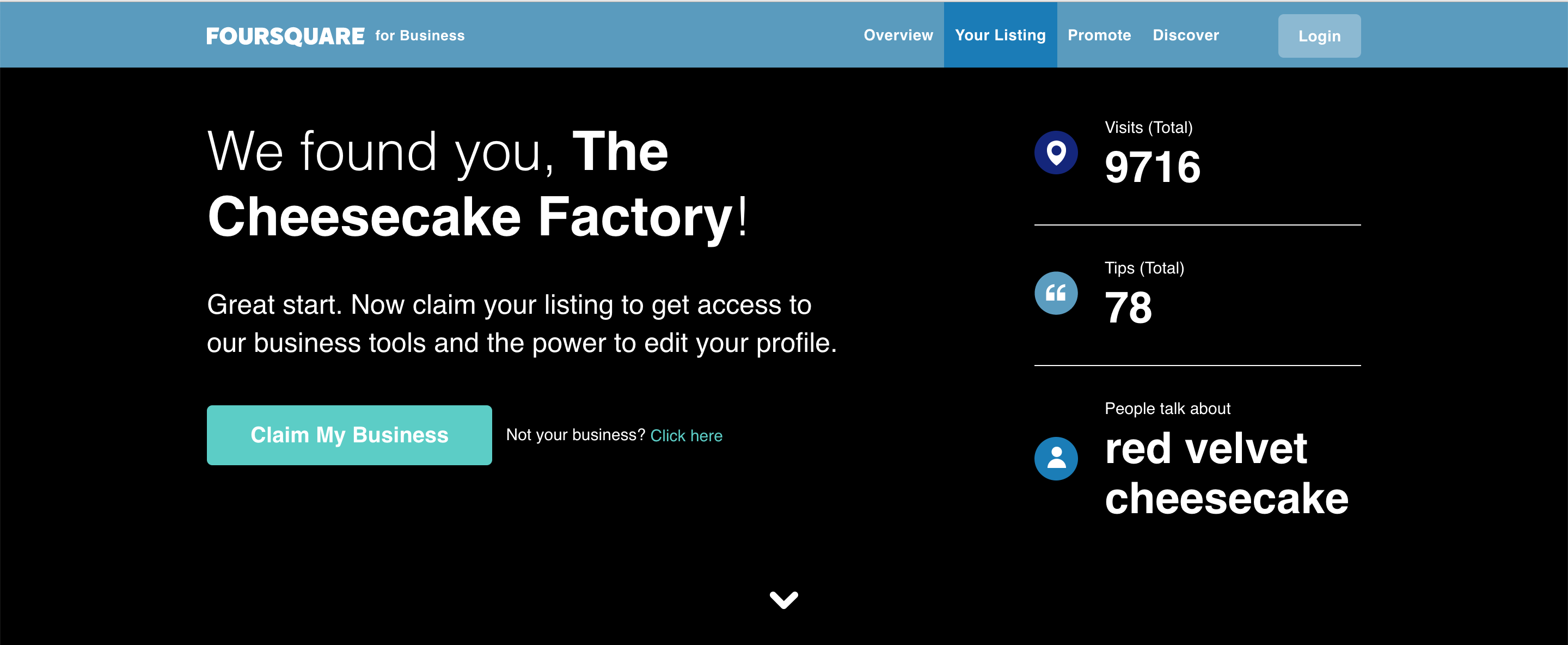Click the total tips number 78
The image size is (1568, 645).
pos(1128,308)
